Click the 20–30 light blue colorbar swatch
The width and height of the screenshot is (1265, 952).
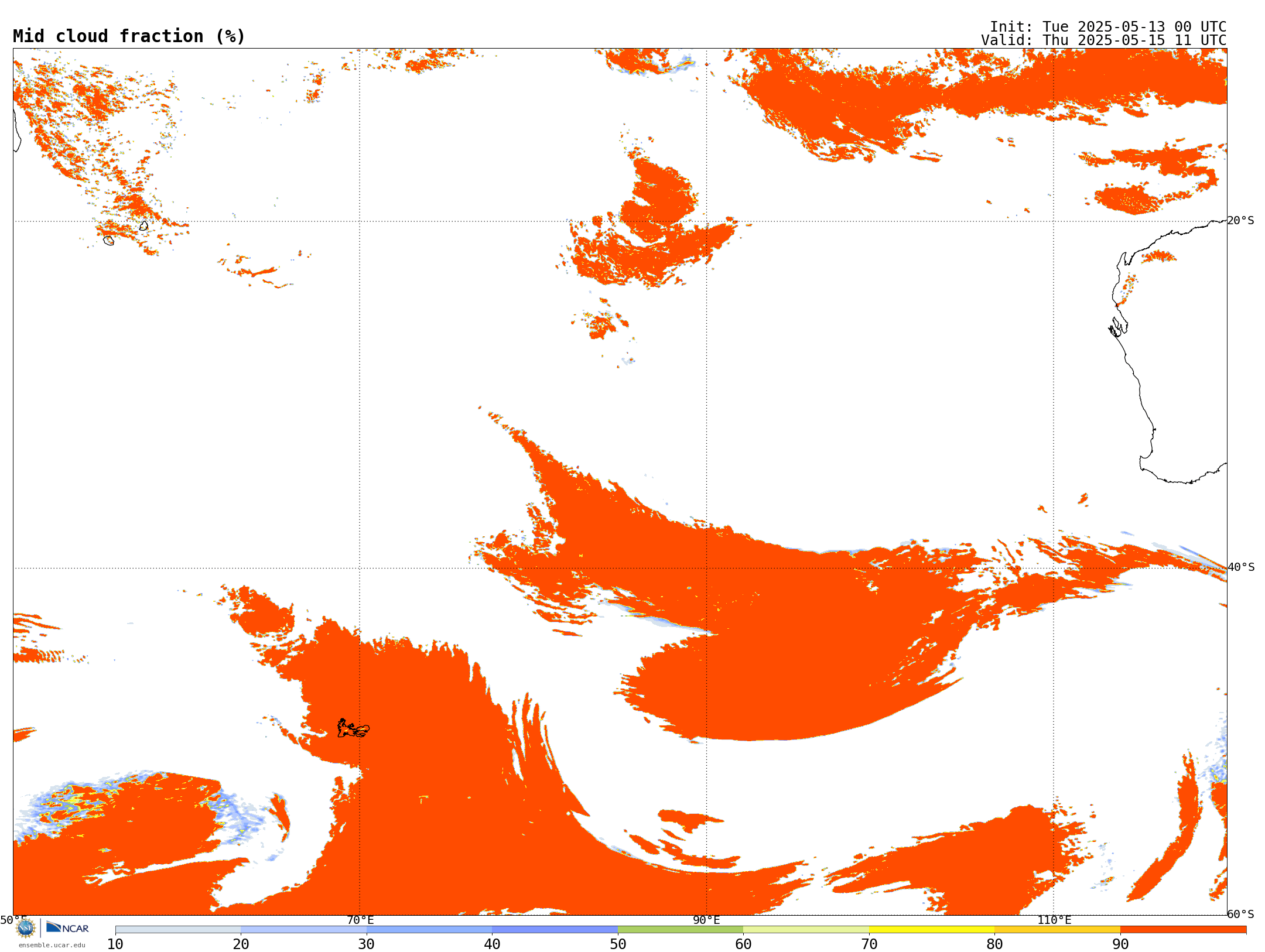click(x=303, y=930)
